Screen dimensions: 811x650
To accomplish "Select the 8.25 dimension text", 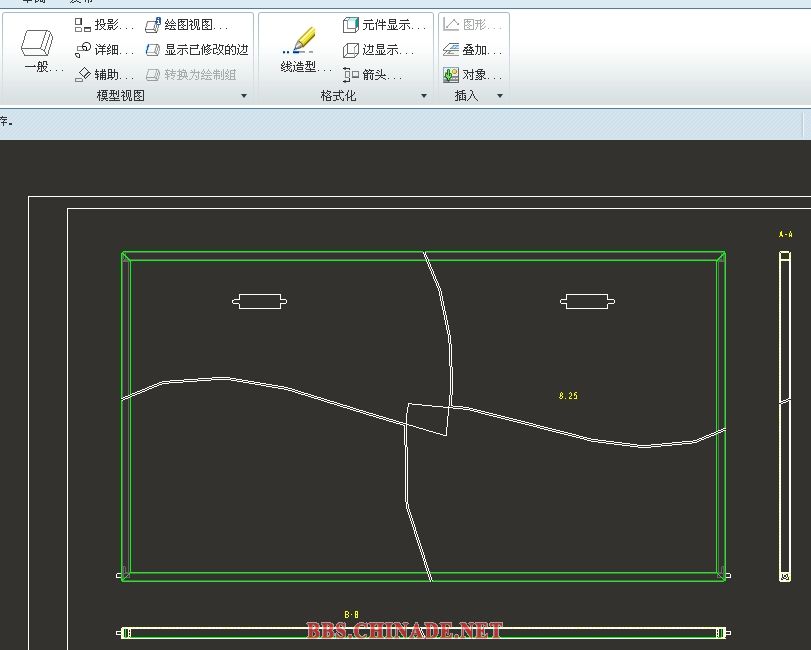I will click(568, 396).
